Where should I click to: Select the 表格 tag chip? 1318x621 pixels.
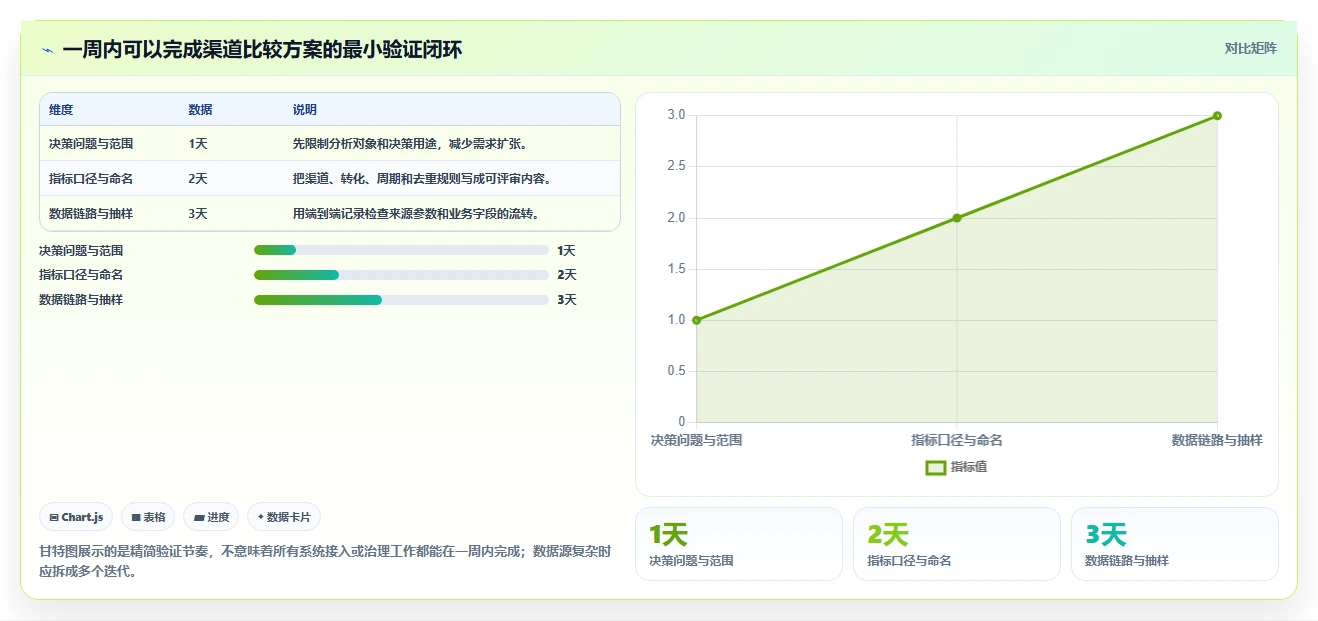(148, 517)
